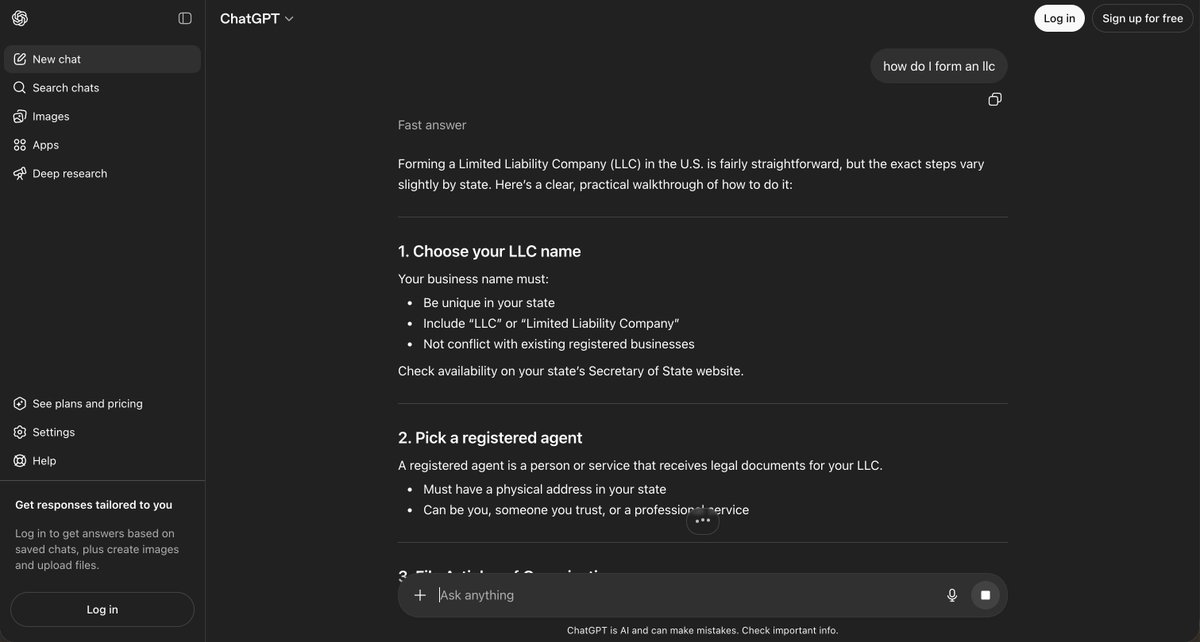
Task: Click heading '1. Choose your LLC name'
Action: click(x=489, y=251)
